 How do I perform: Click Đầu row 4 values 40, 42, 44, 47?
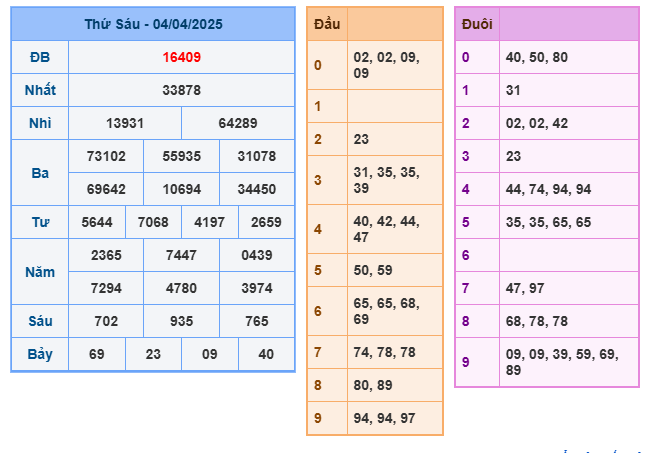387,229
